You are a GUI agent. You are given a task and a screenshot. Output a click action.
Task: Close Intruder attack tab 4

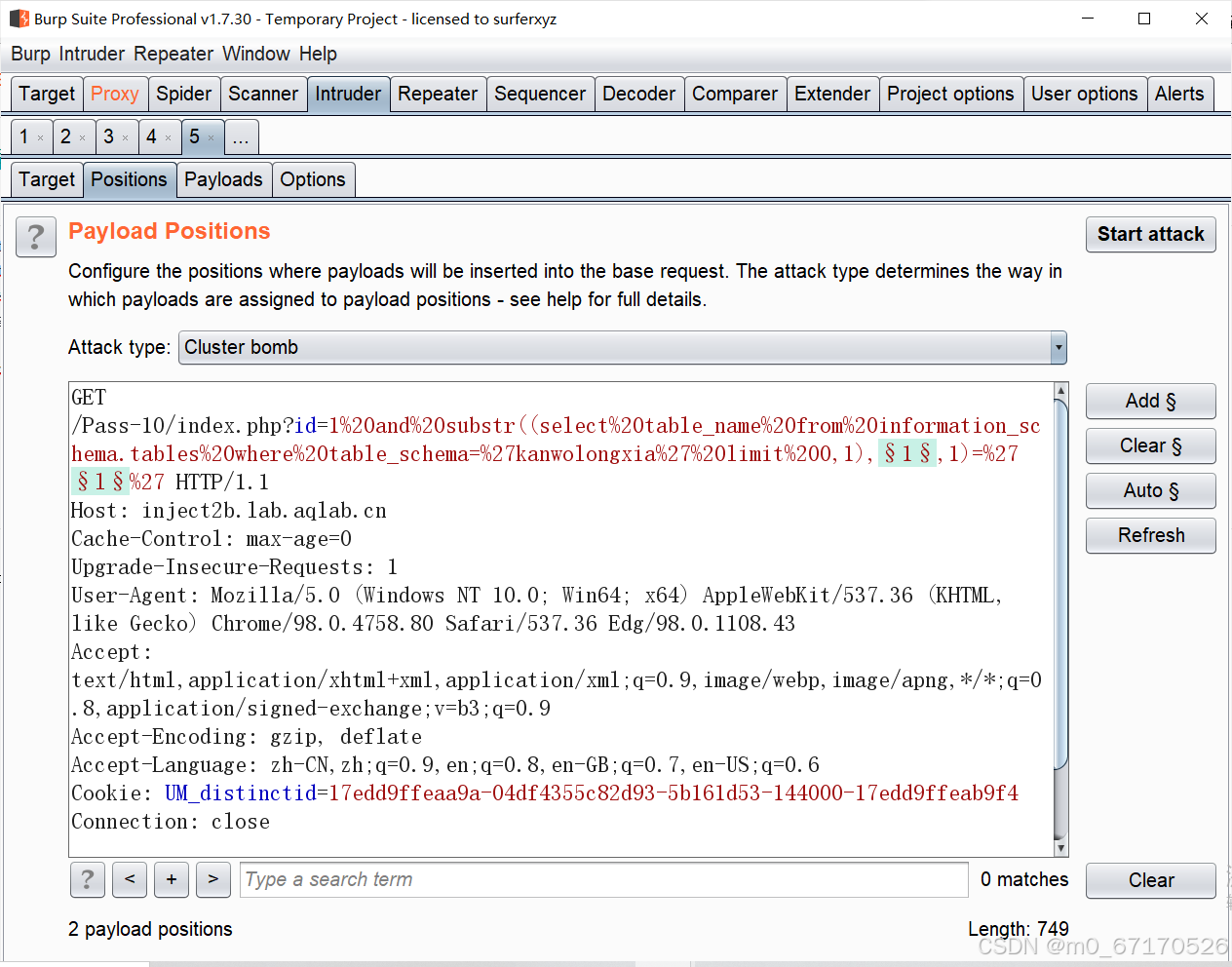169,138
